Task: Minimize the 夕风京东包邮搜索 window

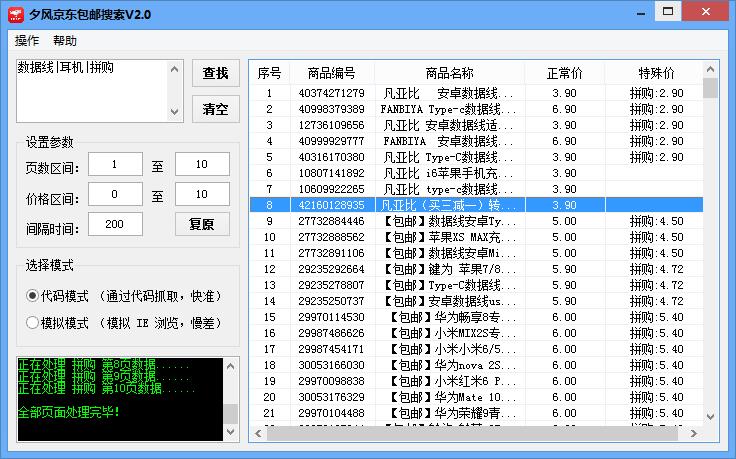Action: [641, 12]
